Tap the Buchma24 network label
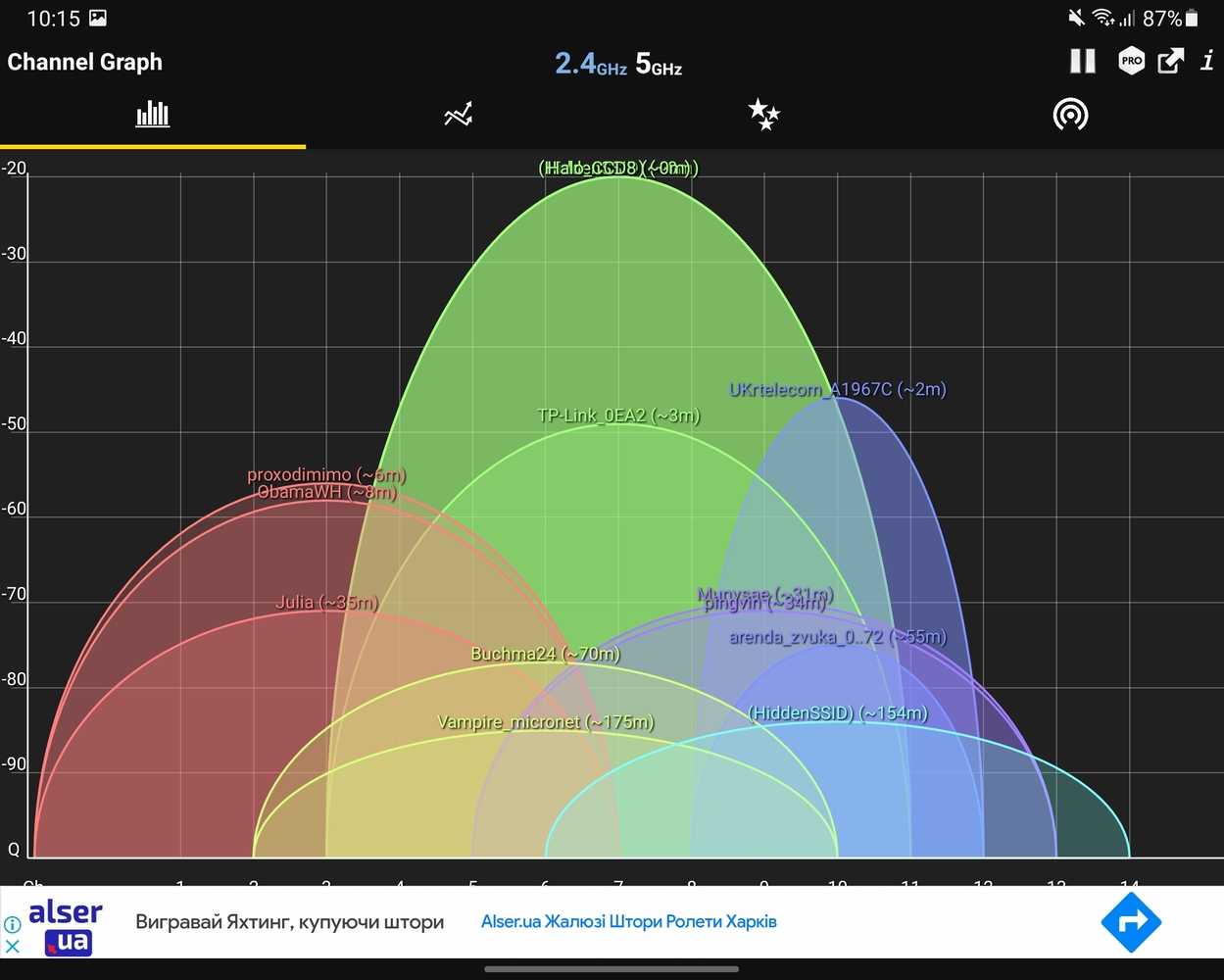The image size is (1224, 980). pos(545,654)
